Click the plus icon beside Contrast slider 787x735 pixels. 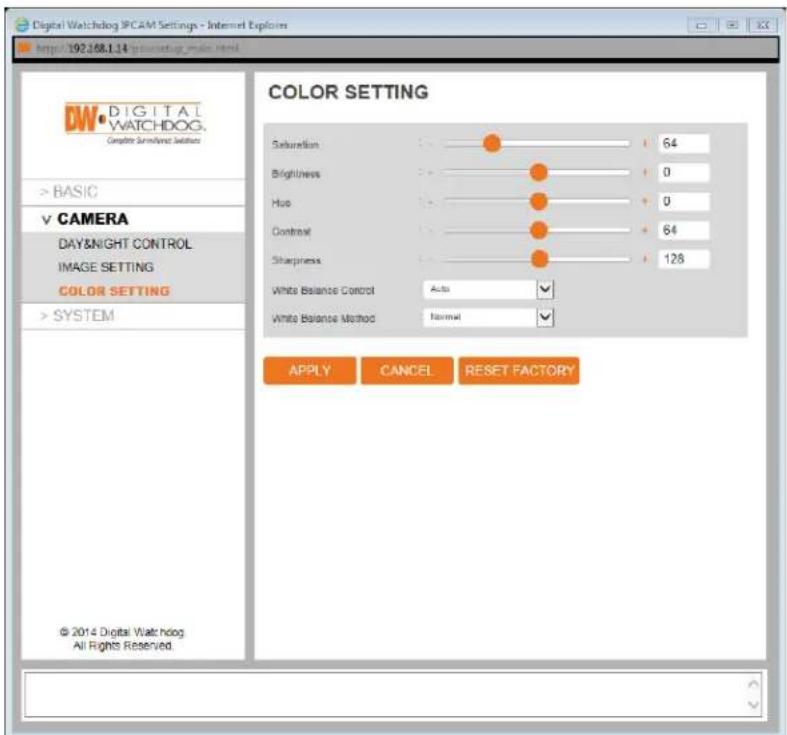[x=644, y=230]
